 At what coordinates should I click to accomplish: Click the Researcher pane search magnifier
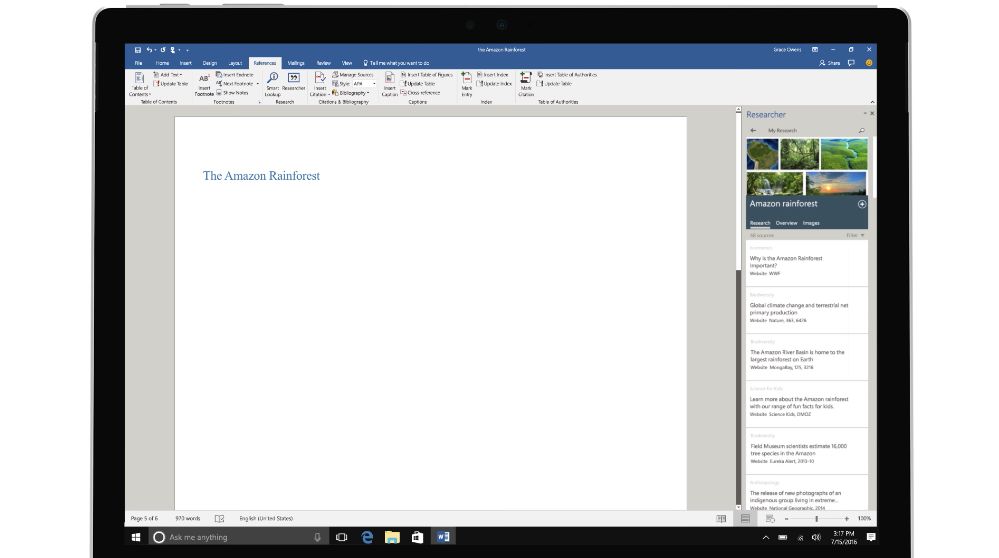pos(861,131)
